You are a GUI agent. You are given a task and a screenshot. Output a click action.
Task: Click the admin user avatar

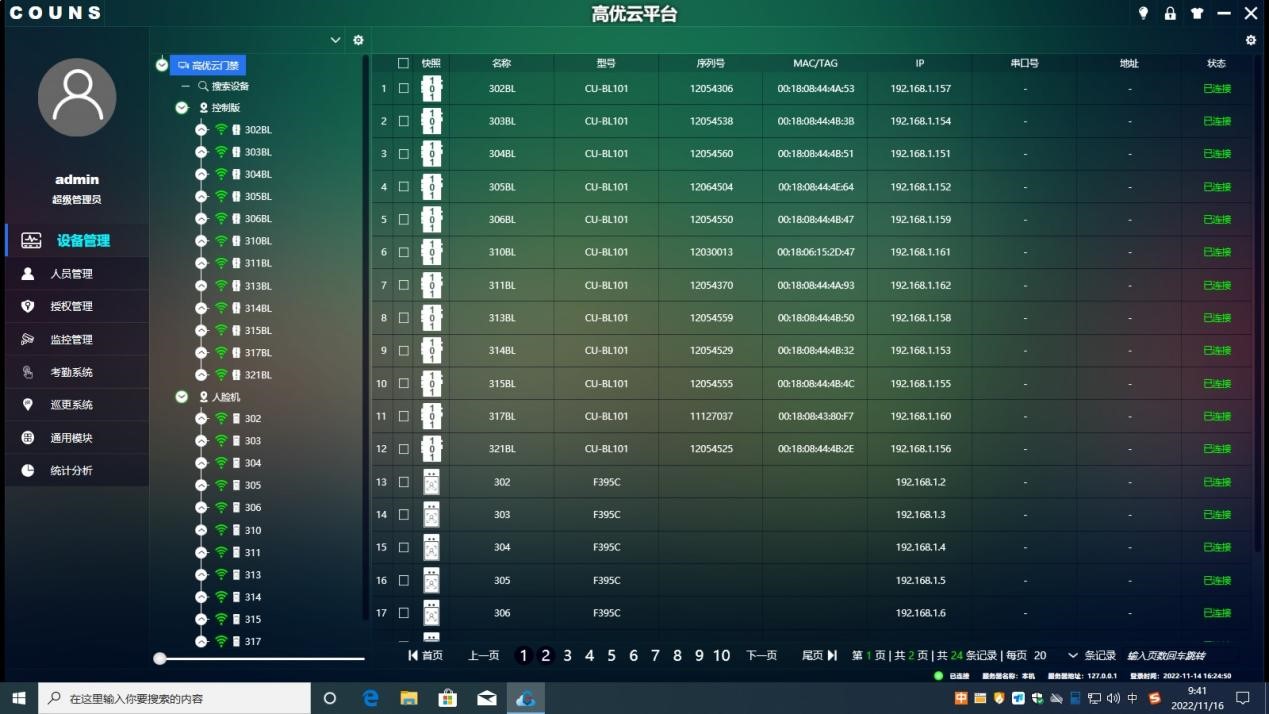pos(77,98)
